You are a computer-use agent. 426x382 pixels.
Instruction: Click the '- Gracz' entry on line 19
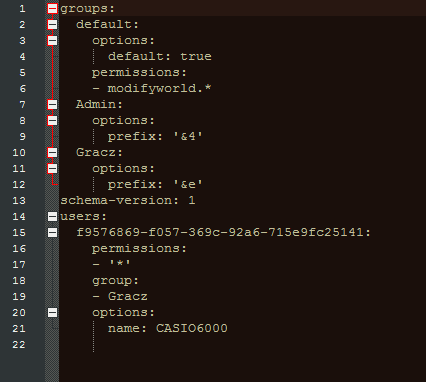pos(120,296)
